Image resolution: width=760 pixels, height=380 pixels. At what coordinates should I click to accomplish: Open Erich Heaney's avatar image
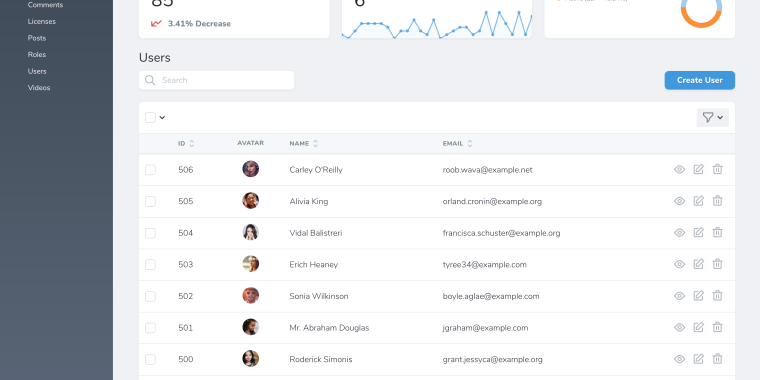[251, 264]
